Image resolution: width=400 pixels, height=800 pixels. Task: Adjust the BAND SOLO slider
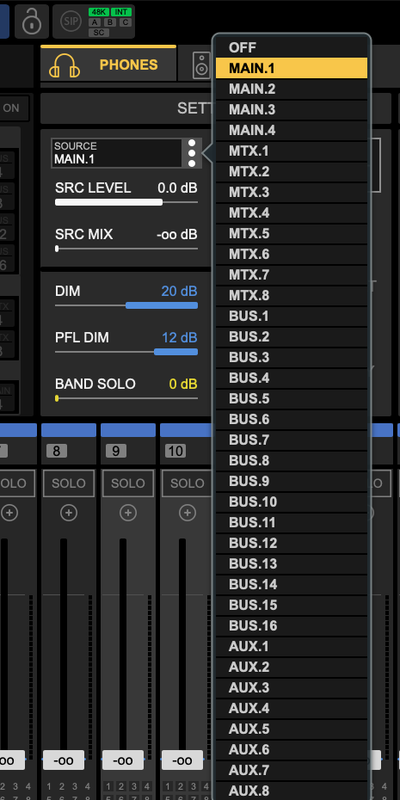click(x=126, y=398)
